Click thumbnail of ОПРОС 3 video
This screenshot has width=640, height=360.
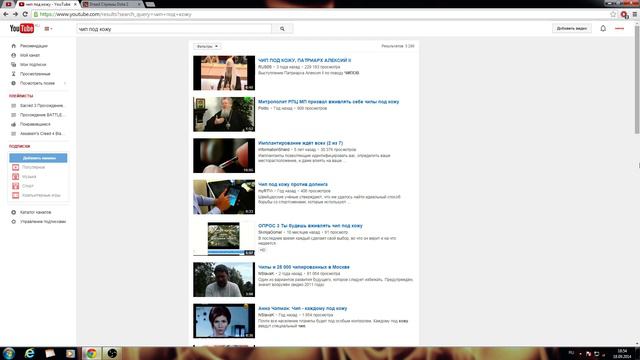224,238
